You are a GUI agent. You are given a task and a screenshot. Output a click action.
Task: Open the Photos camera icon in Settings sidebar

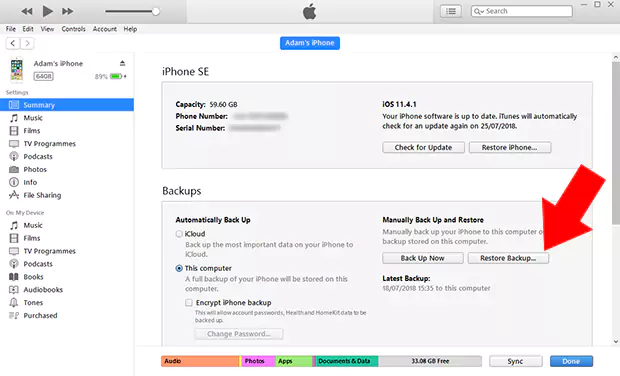point(14,169)
